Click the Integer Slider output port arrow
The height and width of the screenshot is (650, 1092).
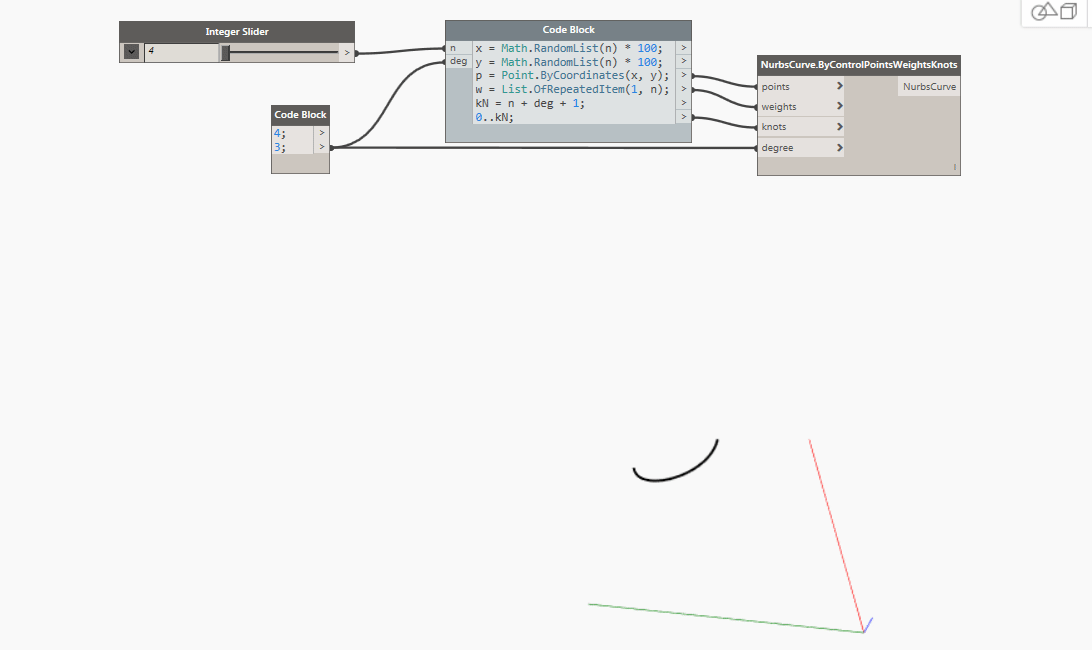pyautogui.click(x=346, y=51)
